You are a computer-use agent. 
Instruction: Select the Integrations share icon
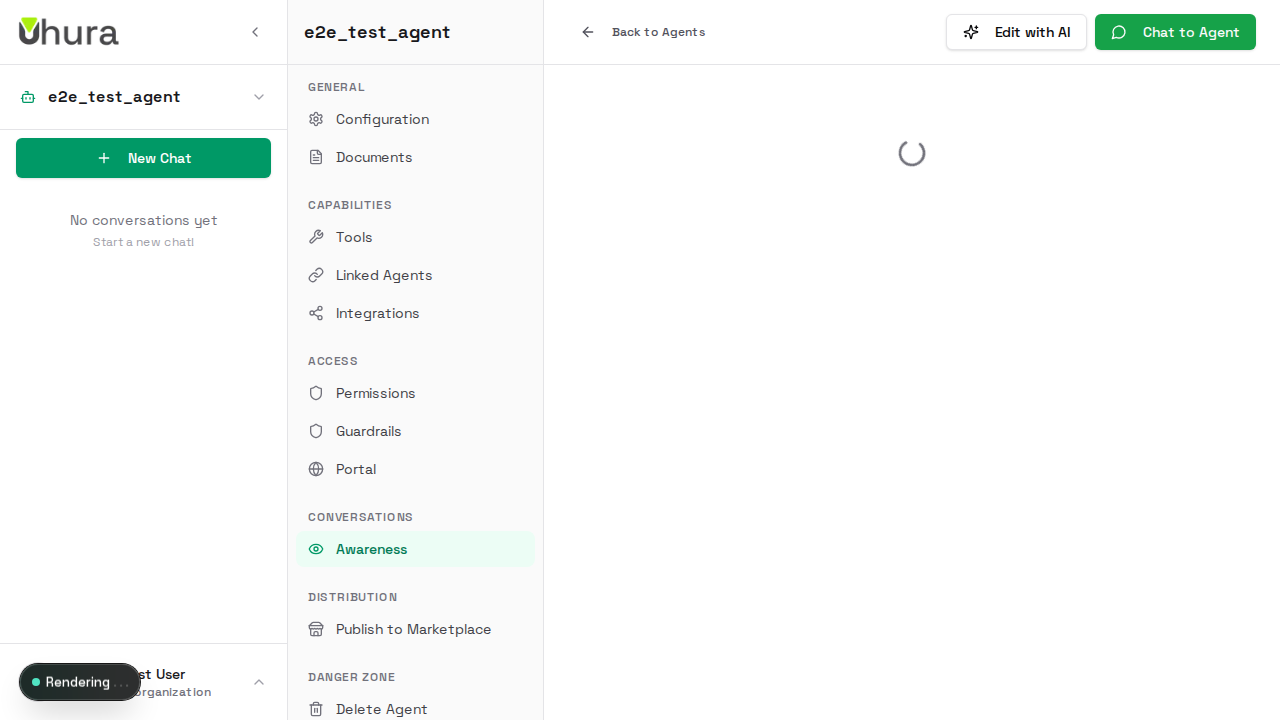[x=315, y=313]
